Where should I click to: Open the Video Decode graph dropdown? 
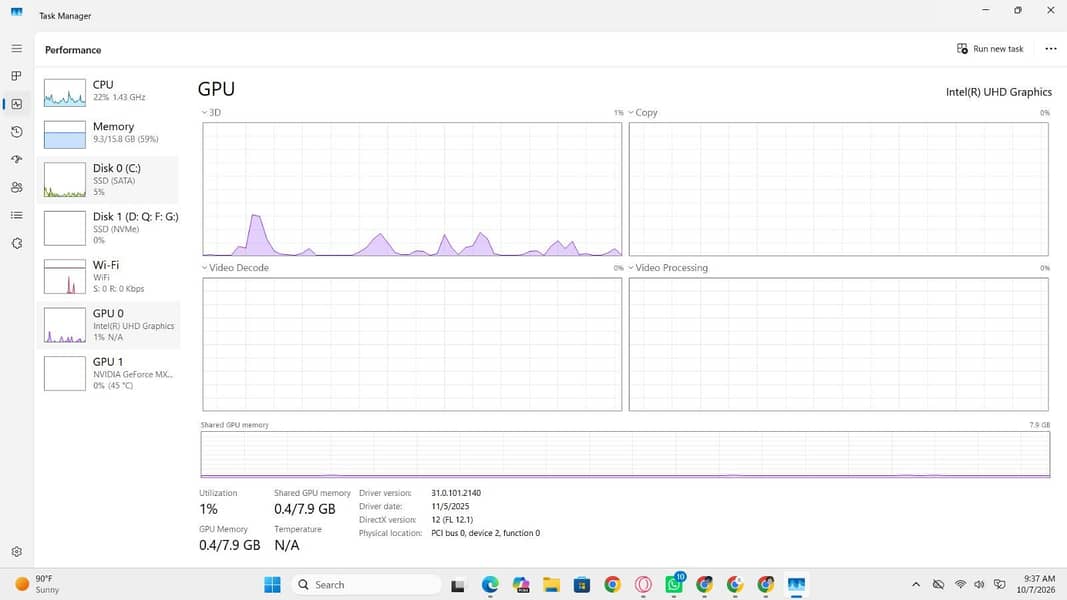[235, 268]
